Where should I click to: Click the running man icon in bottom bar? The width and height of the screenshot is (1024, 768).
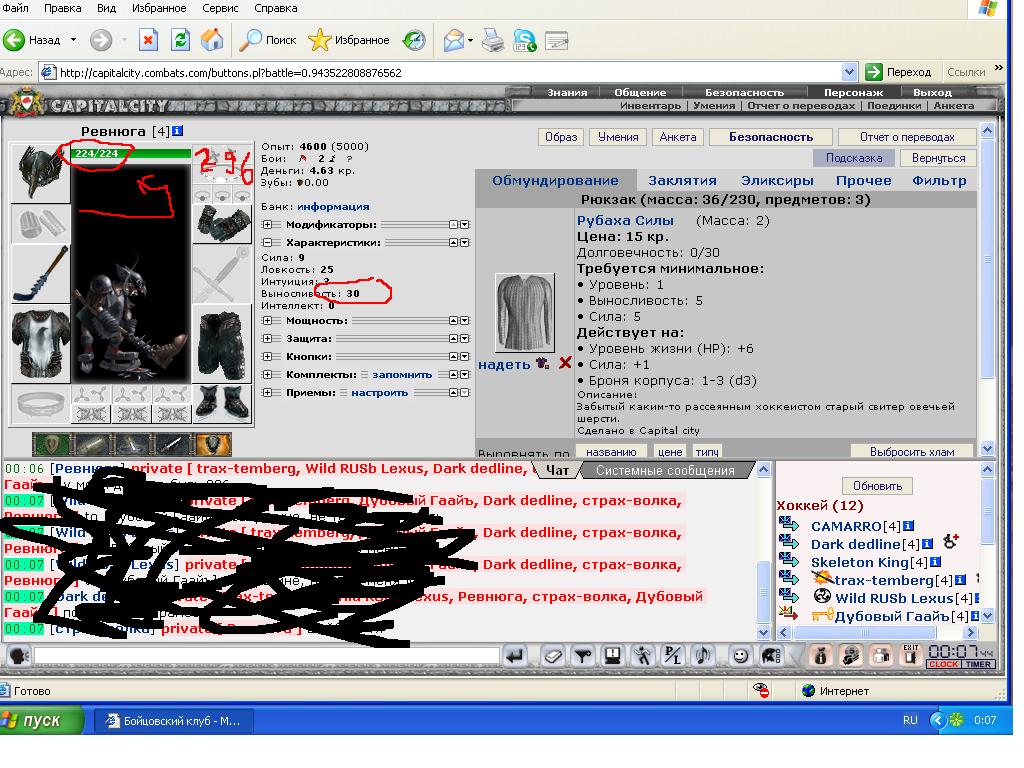click(x=643, y=656)
